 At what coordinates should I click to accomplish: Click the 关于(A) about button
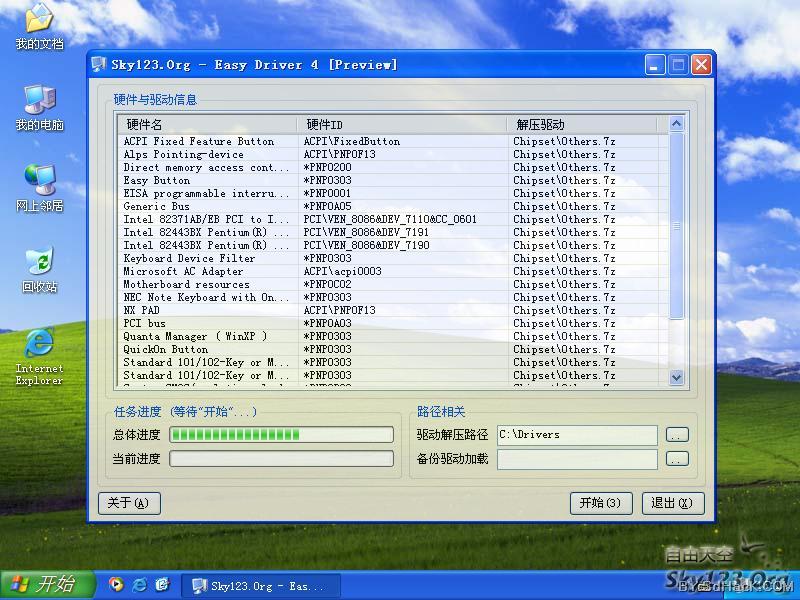coord(129,503)
